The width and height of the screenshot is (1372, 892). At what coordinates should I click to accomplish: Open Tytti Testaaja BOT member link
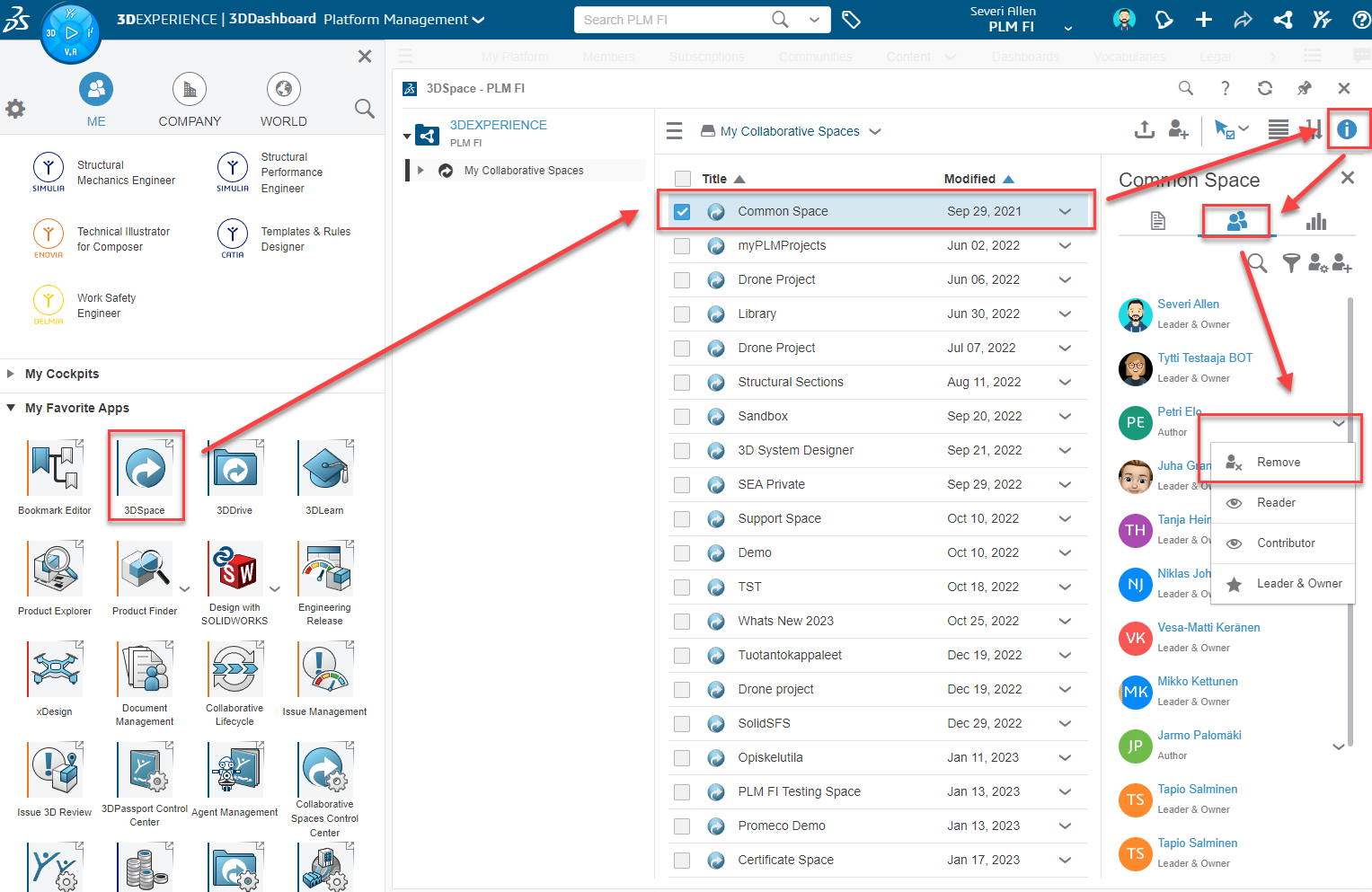[x=1205, y=358]
